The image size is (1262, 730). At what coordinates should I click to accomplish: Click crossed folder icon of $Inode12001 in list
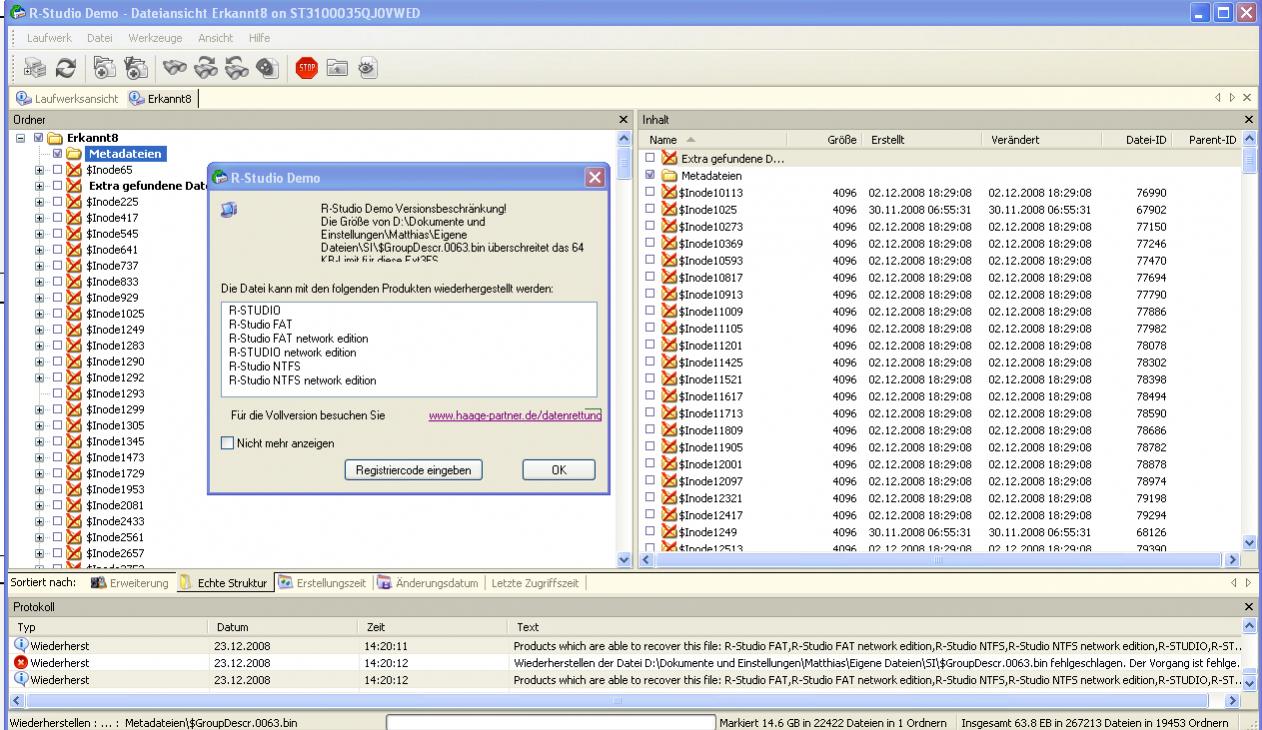[669, 465]
